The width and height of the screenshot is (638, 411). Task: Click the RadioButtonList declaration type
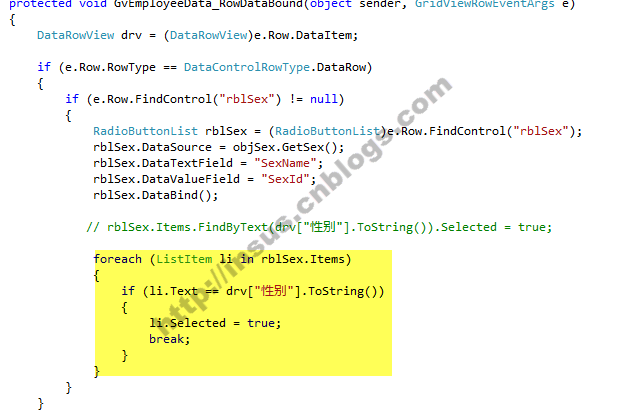145,131
